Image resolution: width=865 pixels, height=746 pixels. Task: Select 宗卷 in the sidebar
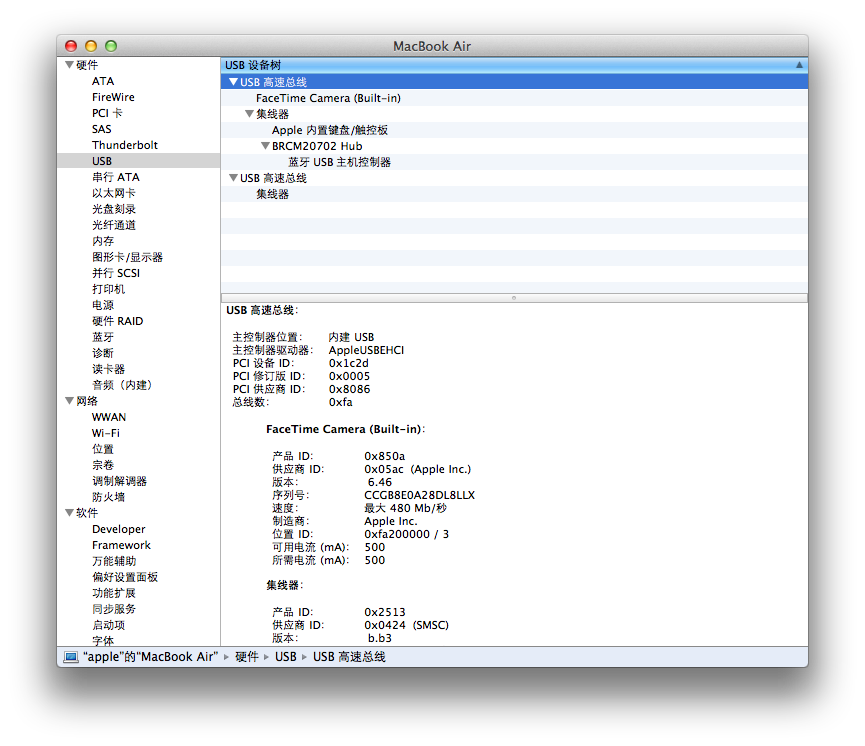pos(103,465)
